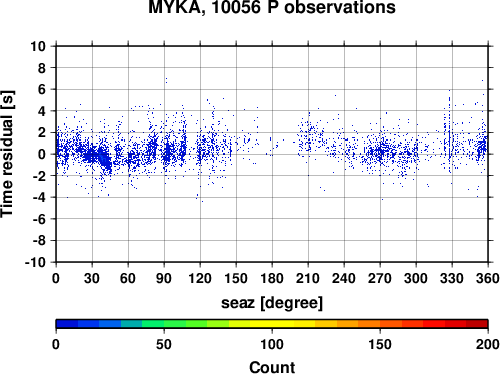Click the colorbar tick label 100
This screenshot has height=374, width=500.
tap(272, 344)
